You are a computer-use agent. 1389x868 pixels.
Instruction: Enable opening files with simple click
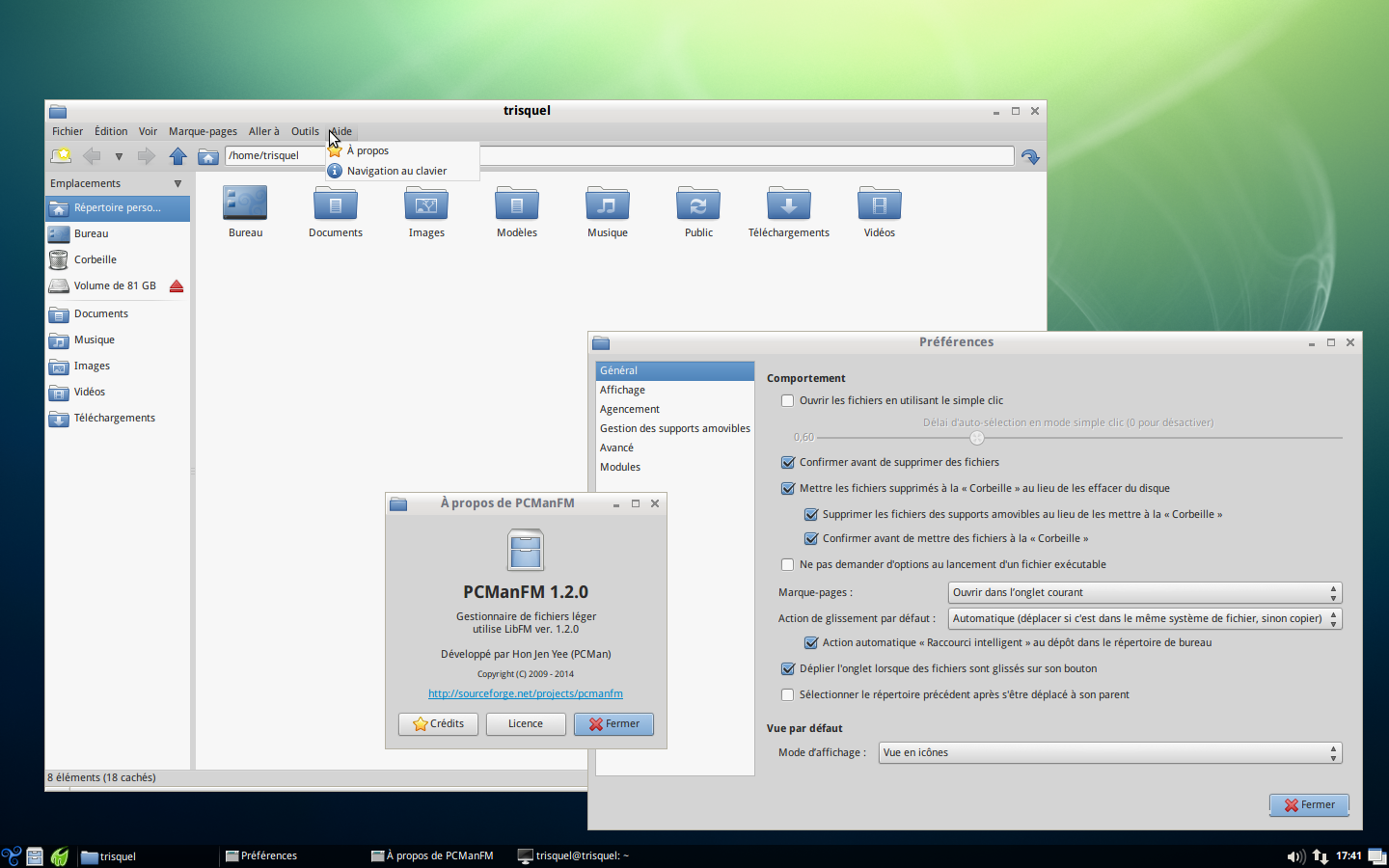pos(788,400)
